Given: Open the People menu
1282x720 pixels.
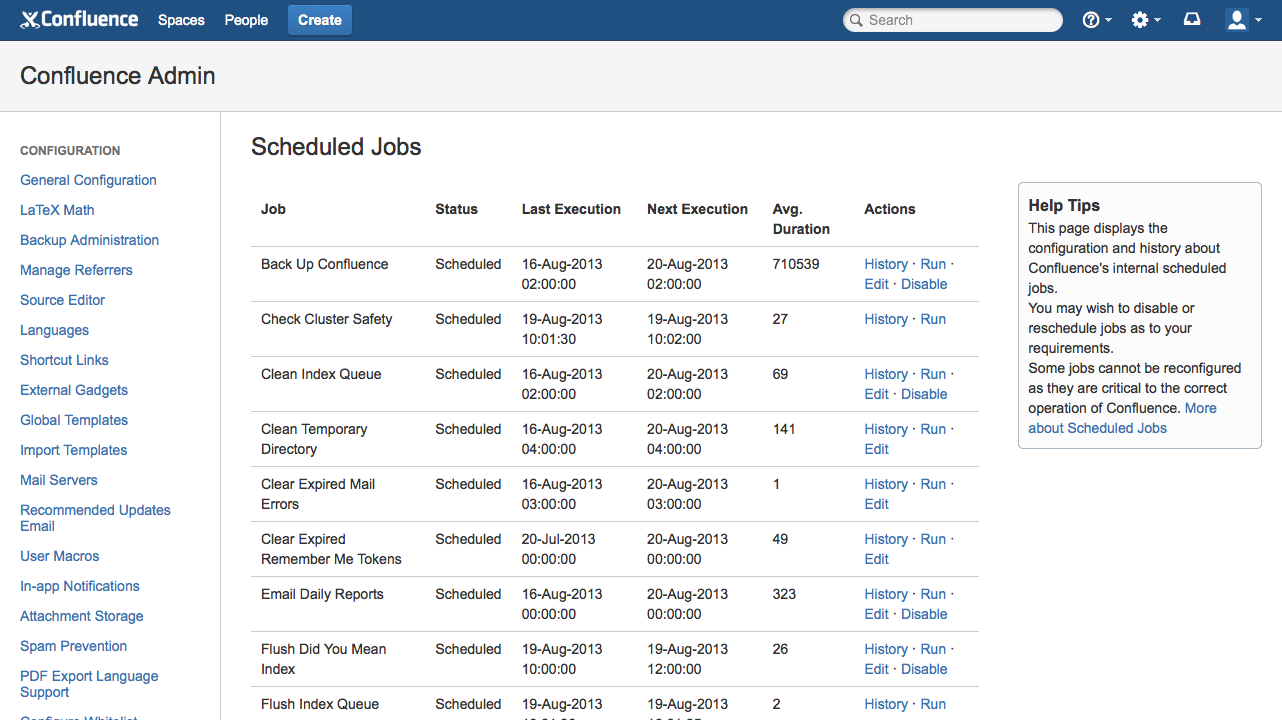Looking at the screenshot, I should 246,20.
